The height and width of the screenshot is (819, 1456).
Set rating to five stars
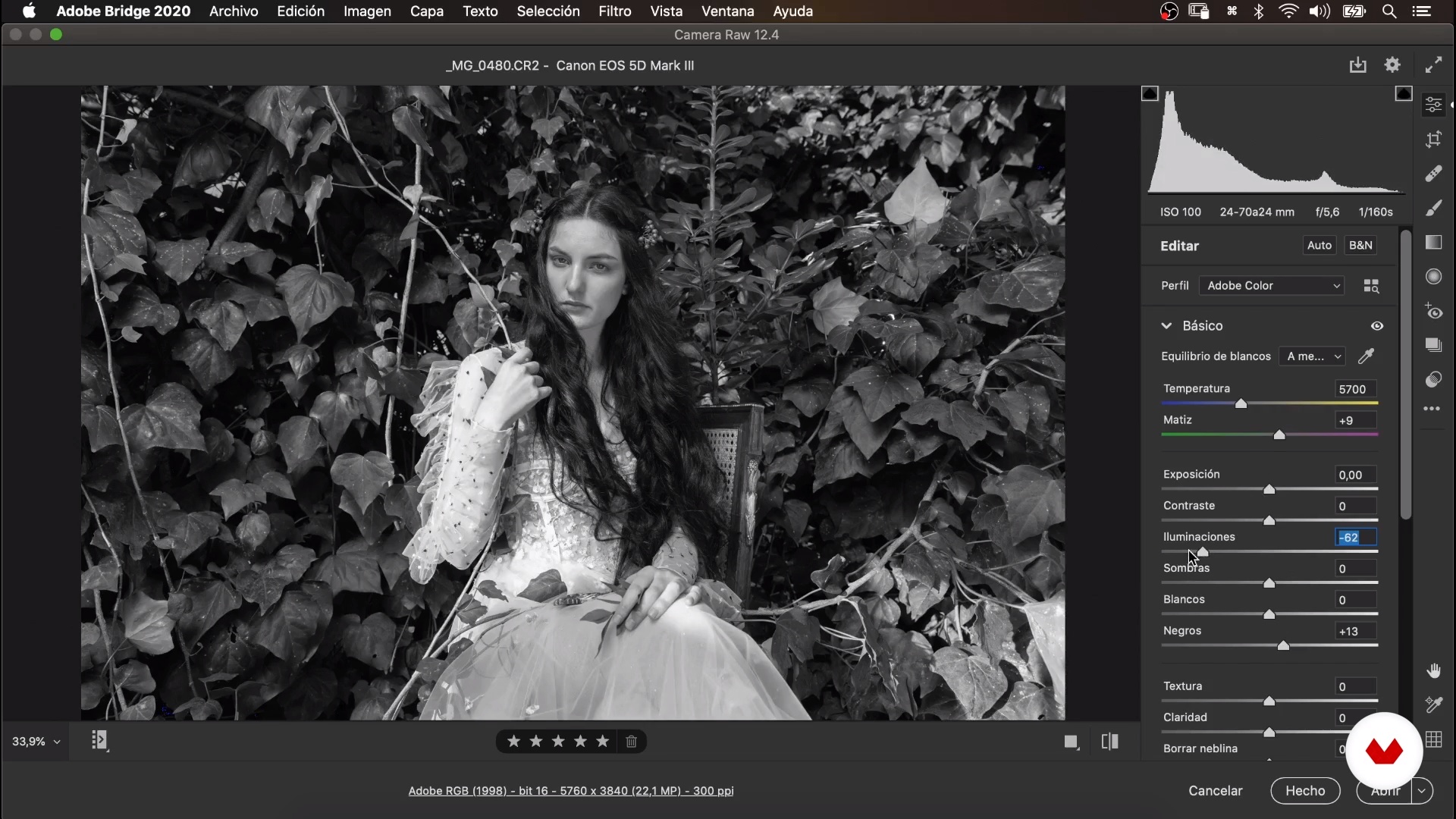click(x=603, y=741)
